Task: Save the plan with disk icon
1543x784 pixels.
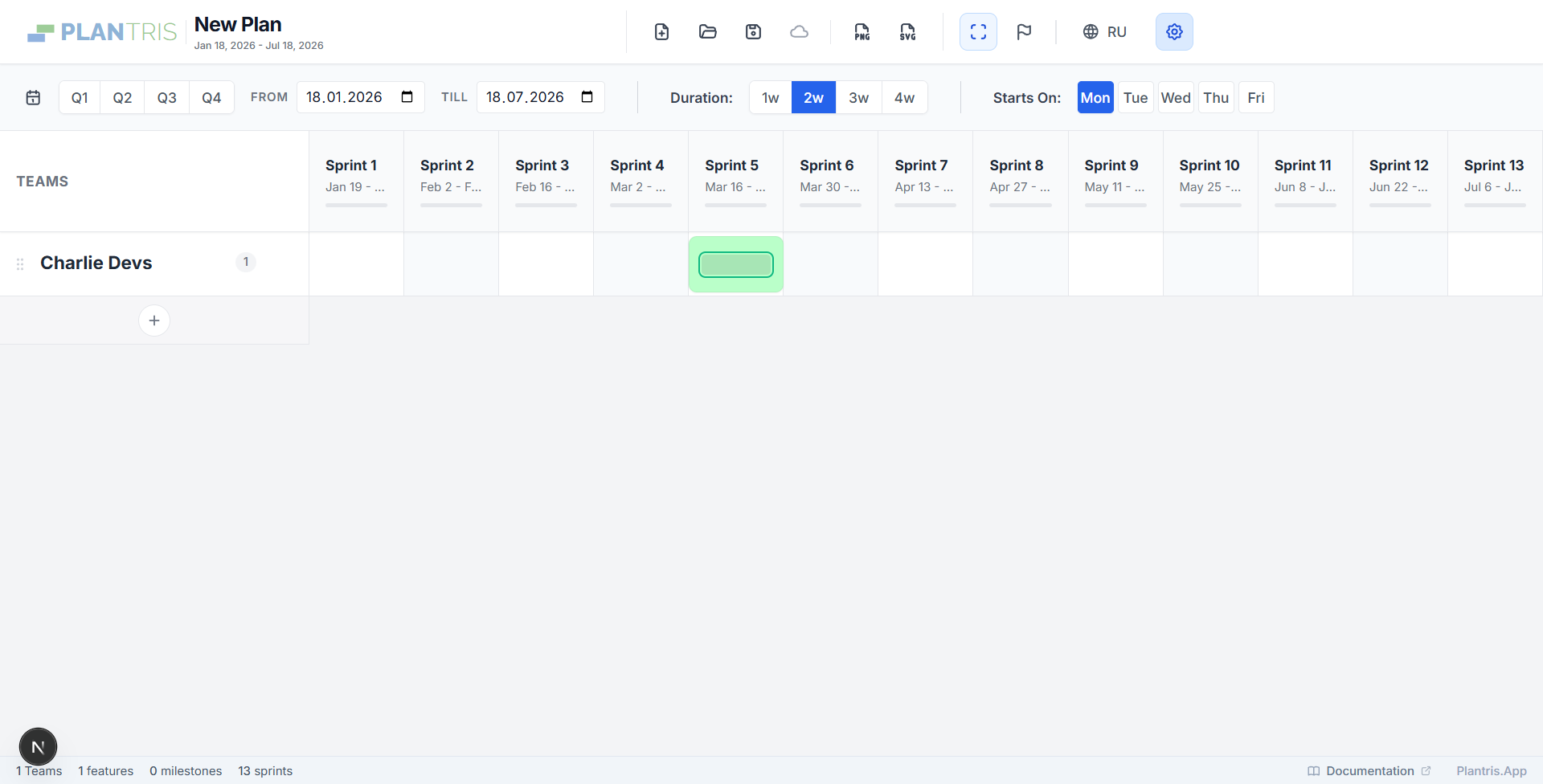Action: point(753,32)
